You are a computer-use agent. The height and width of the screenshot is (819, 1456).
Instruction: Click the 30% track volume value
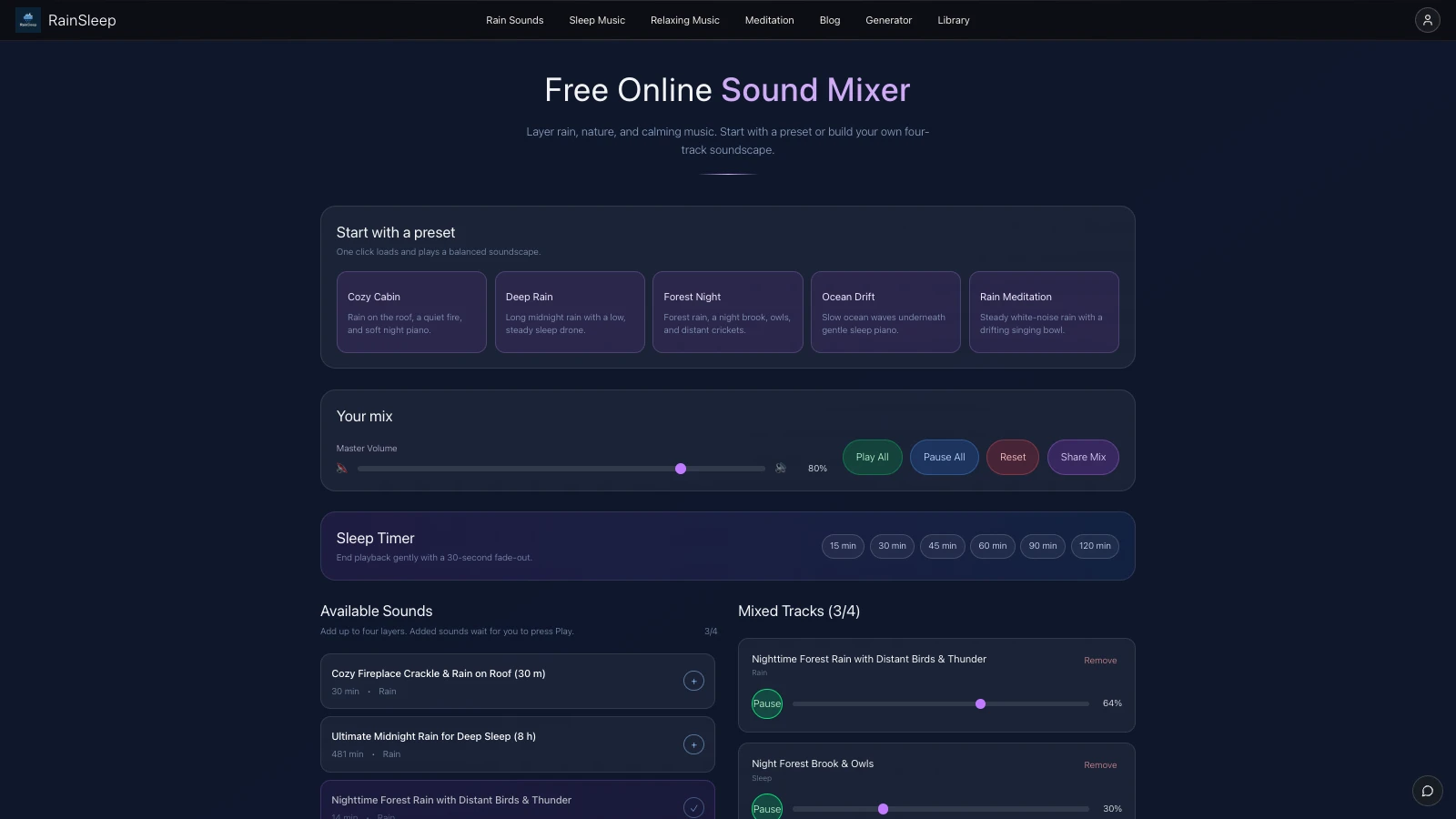point(1112,809)
